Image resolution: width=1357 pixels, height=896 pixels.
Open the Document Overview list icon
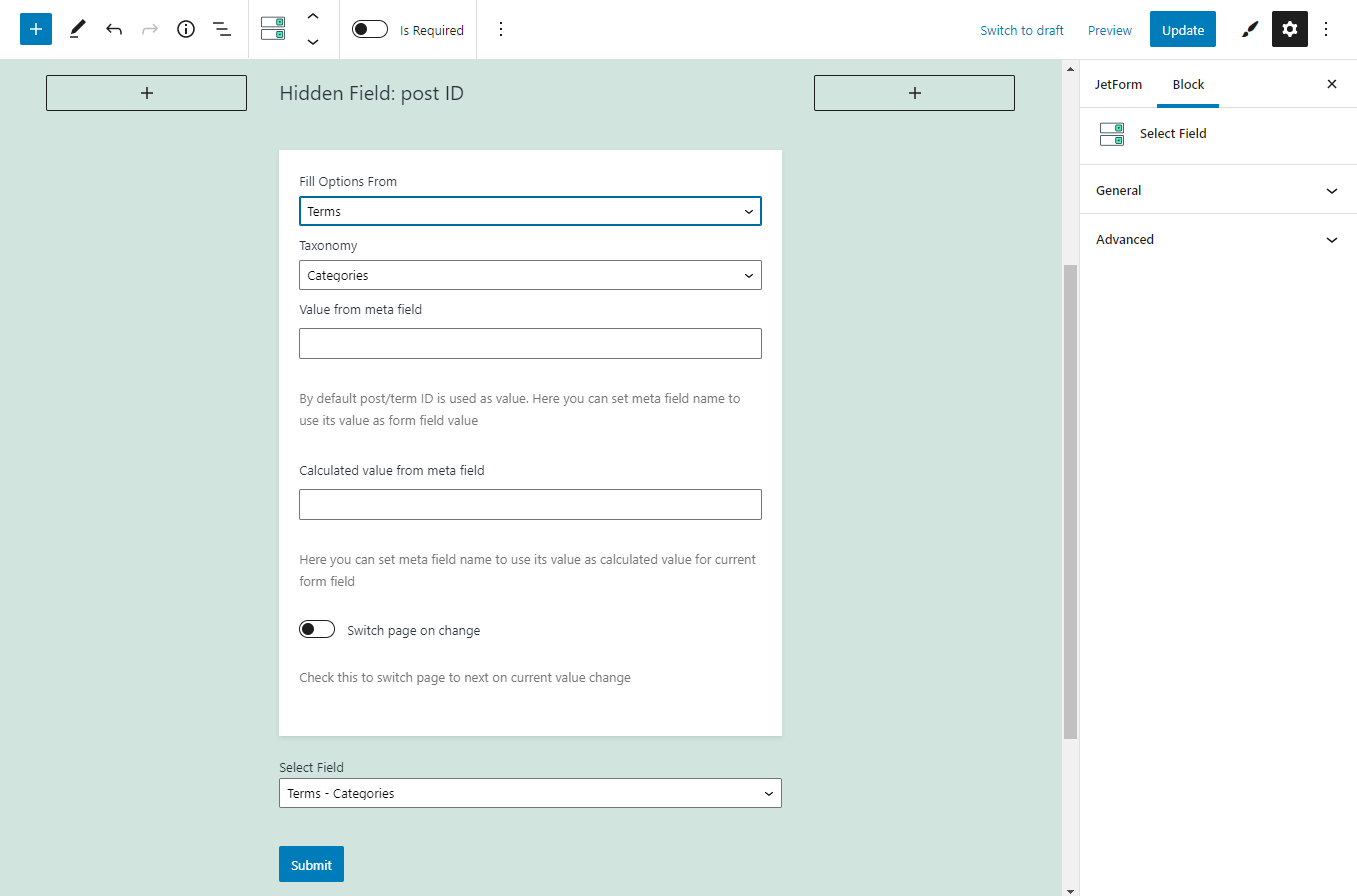[x=221, y=28]
